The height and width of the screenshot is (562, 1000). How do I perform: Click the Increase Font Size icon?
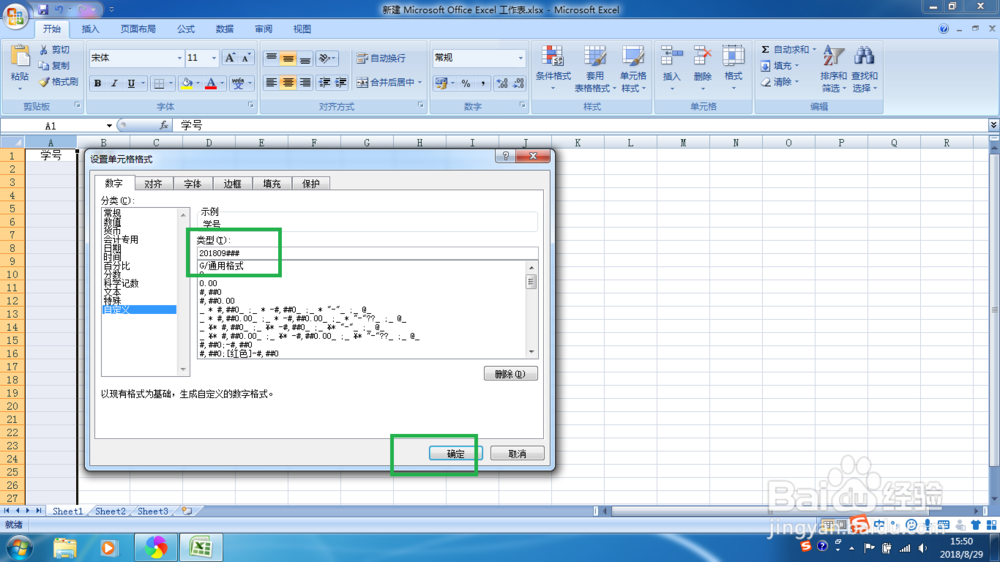230,58
